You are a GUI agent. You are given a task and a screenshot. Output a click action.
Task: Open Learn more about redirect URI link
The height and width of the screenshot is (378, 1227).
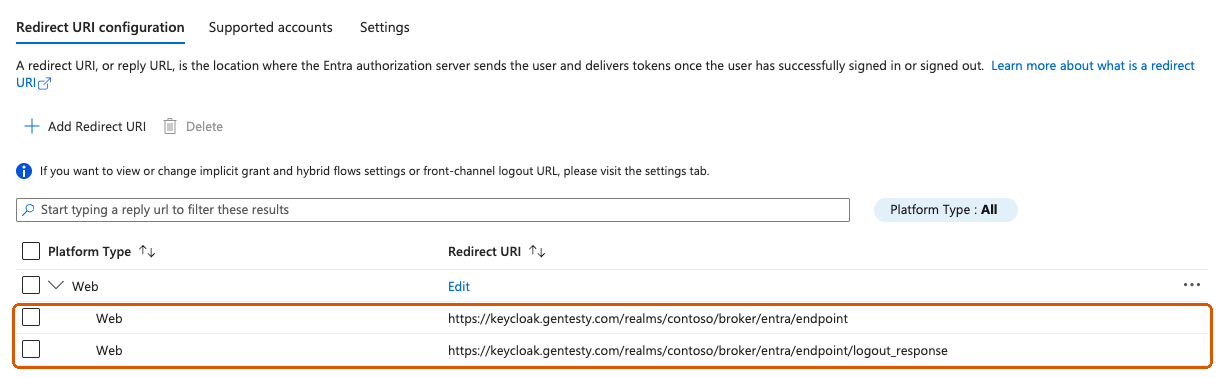1093,65
